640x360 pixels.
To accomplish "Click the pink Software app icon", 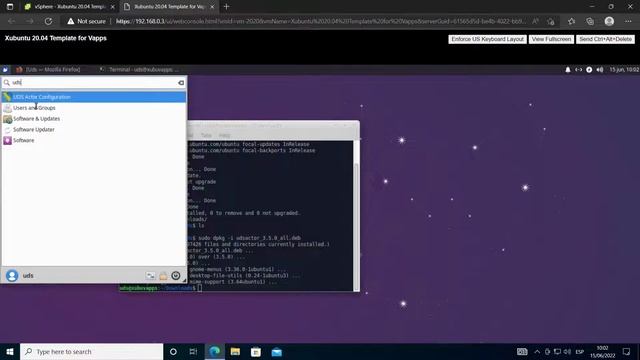I will tap(7, 140).
